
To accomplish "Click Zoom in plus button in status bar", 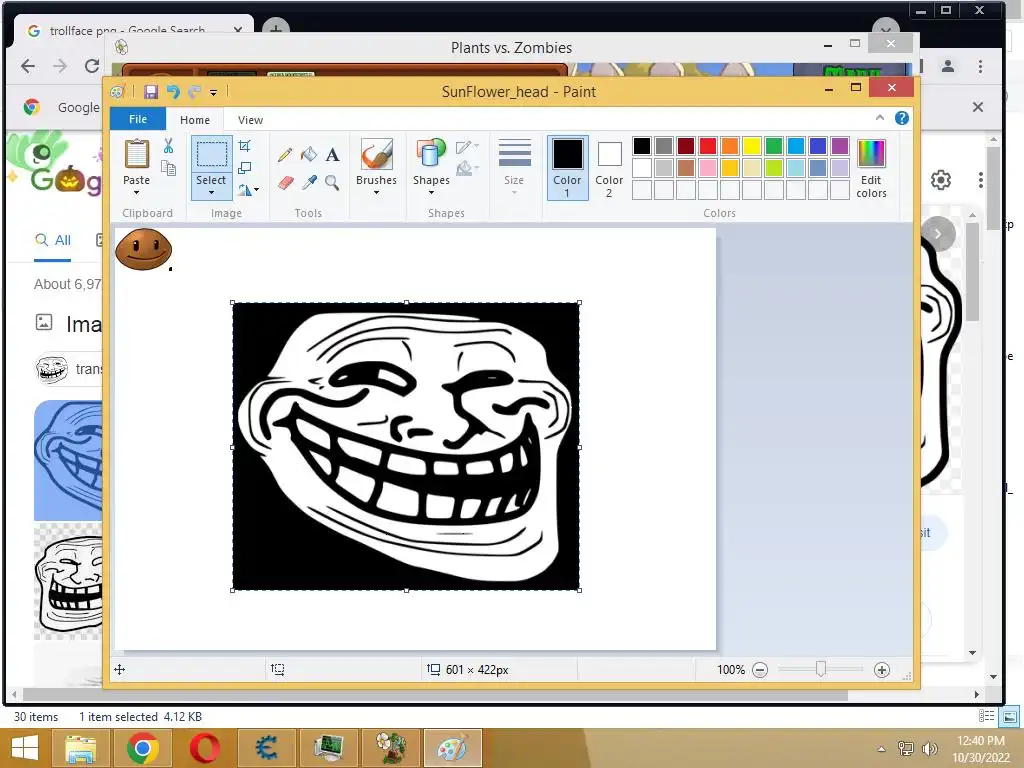I will 882,670.
